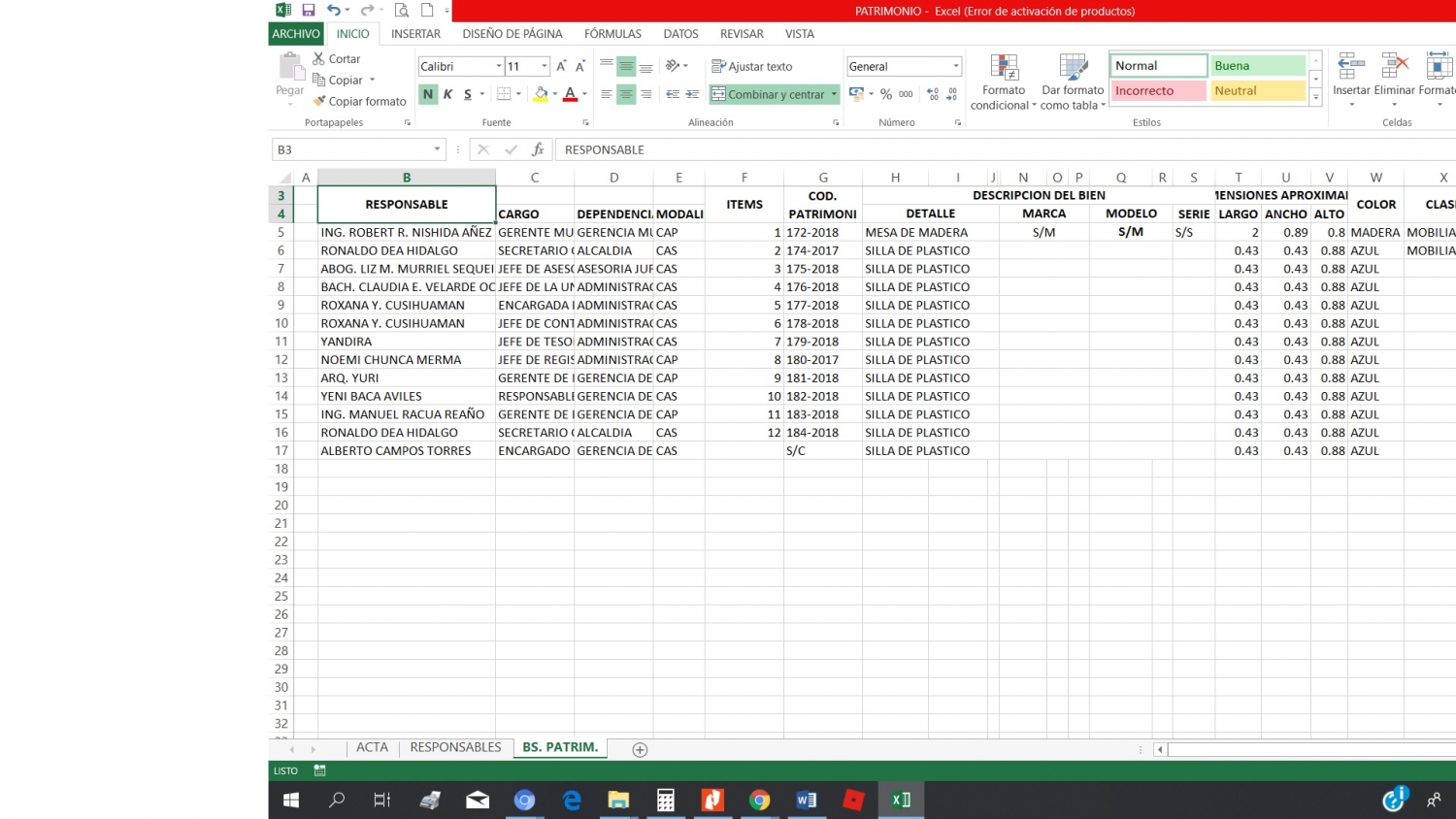The image size is (1456, 819).
Task: Open Word from the Windows taskbar
Action: [x=806, y=800]
